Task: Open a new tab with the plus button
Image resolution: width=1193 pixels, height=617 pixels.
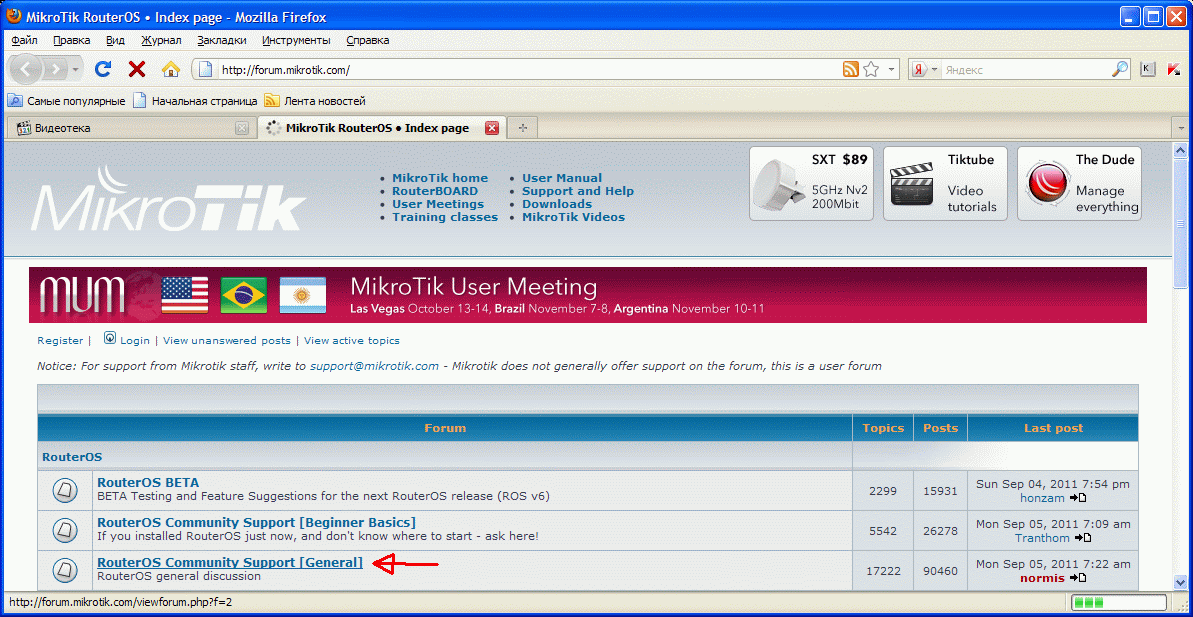Action: pyautogui.click(x=523, y=129)
